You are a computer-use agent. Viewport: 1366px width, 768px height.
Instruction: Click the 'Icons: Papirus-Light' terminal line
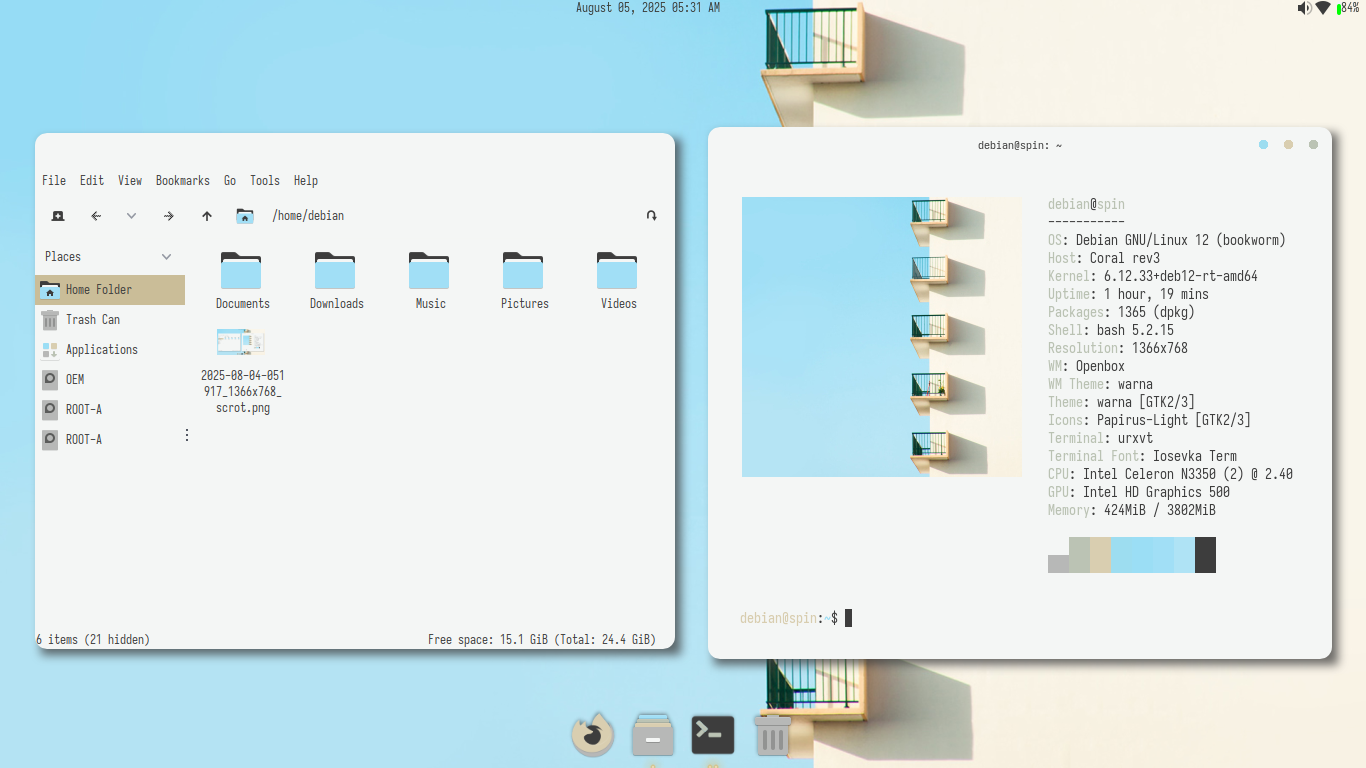(x=1149, y=420)
